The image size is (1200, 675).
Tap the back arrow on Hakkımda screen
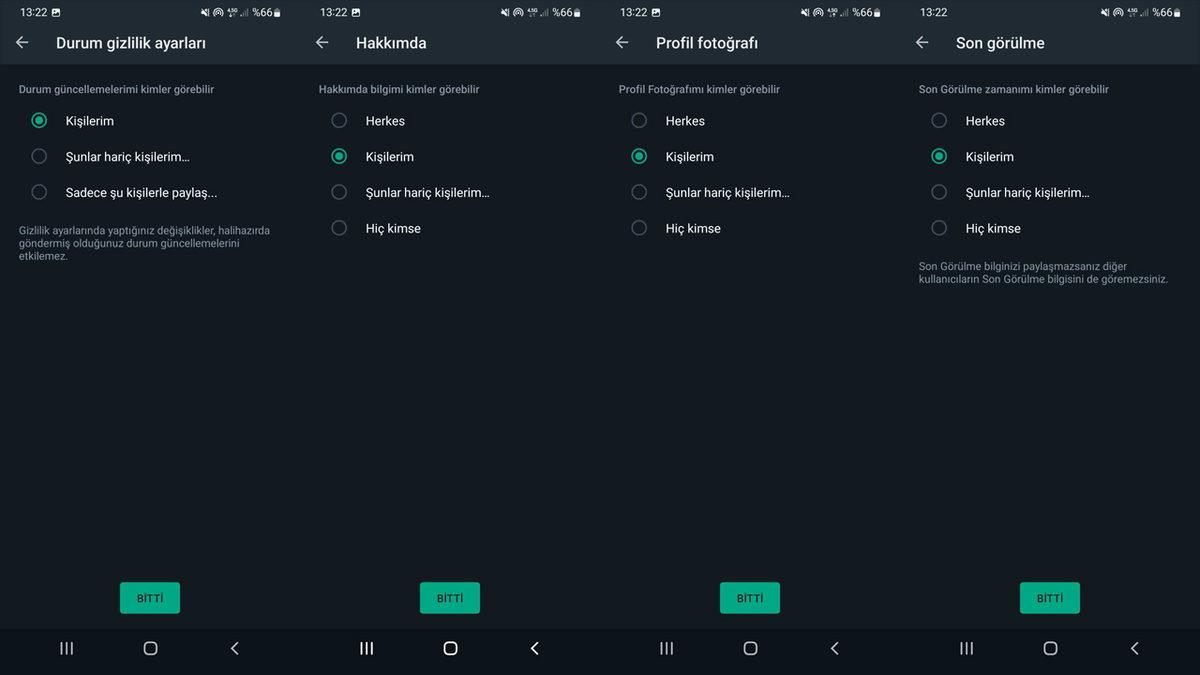[x=321, y=43]
